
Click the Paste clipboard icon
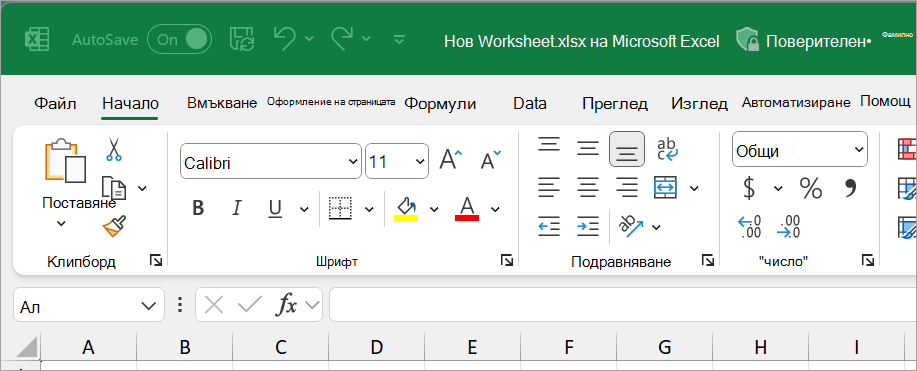[65, 160]
